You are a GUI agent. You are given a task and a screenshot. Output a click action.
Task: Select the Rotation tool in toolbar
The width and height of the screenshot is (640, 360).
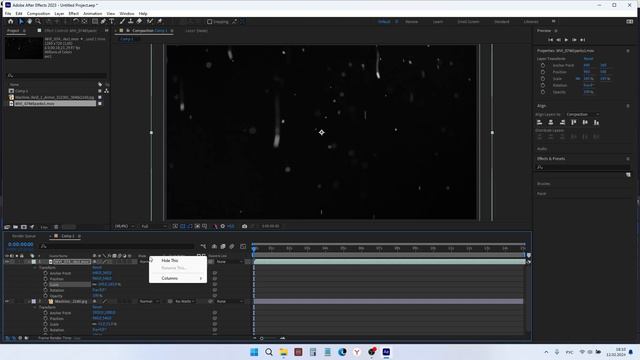coord(76,21)
